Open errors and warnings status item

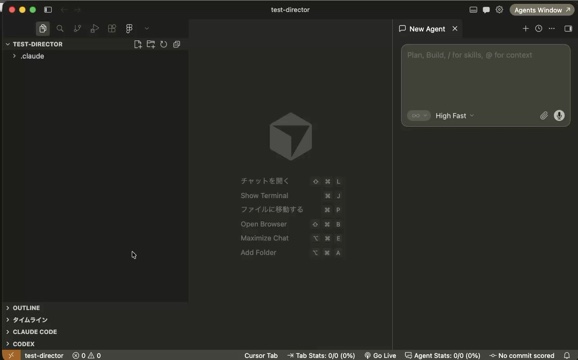coord(87,356)
